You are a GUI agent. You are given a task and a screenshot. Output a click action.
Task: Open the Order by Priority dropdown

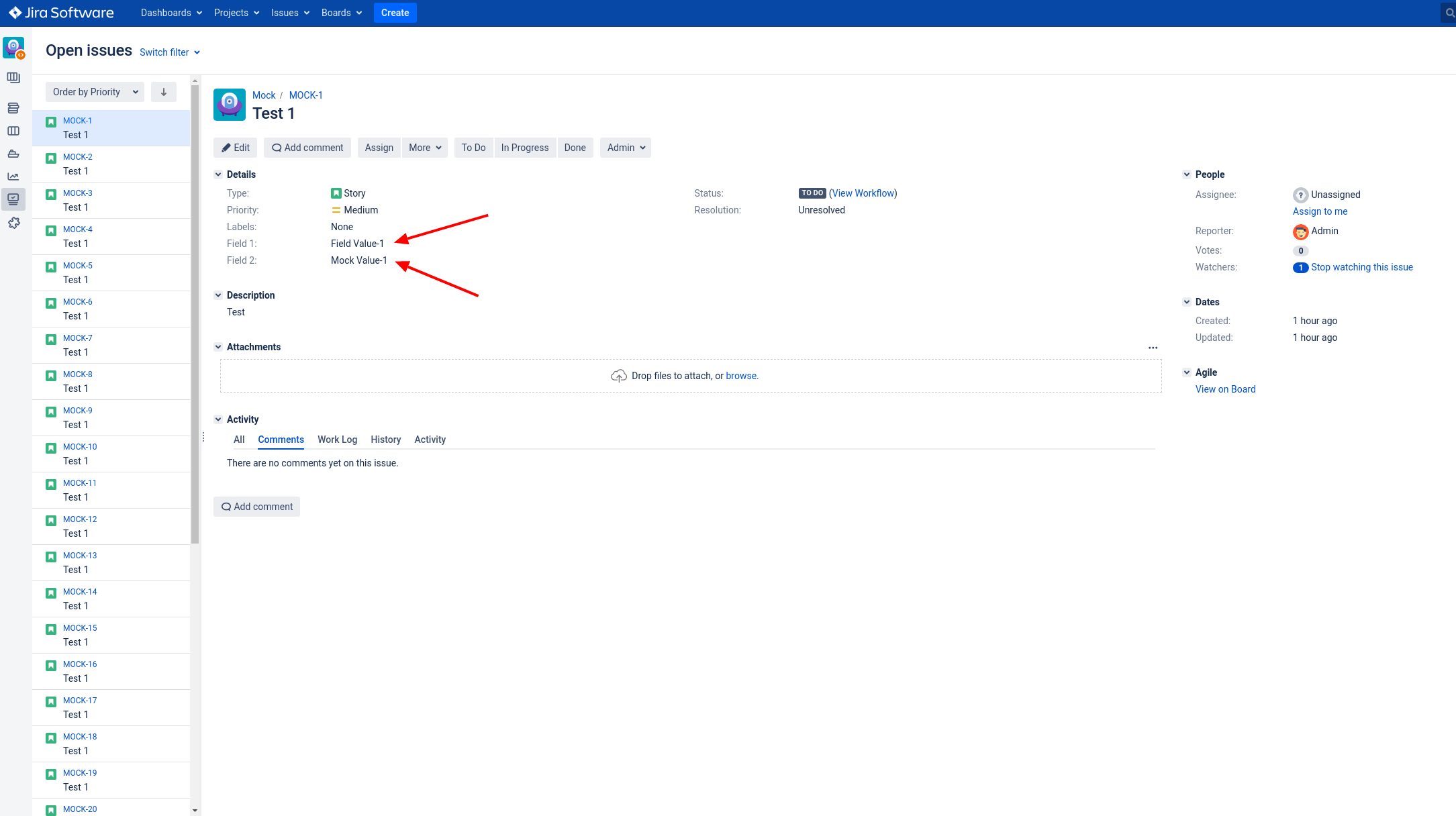point(95,92)
